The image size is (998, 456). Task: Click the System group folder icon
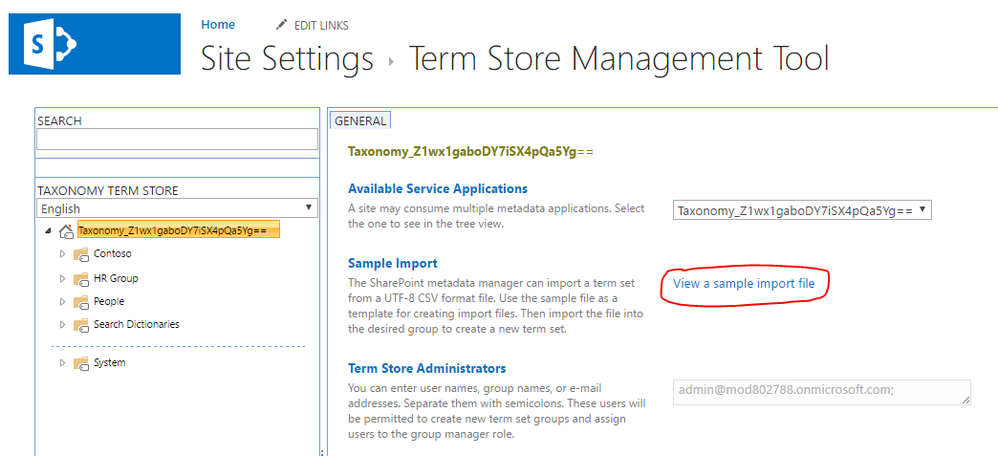tap(81, 363)
